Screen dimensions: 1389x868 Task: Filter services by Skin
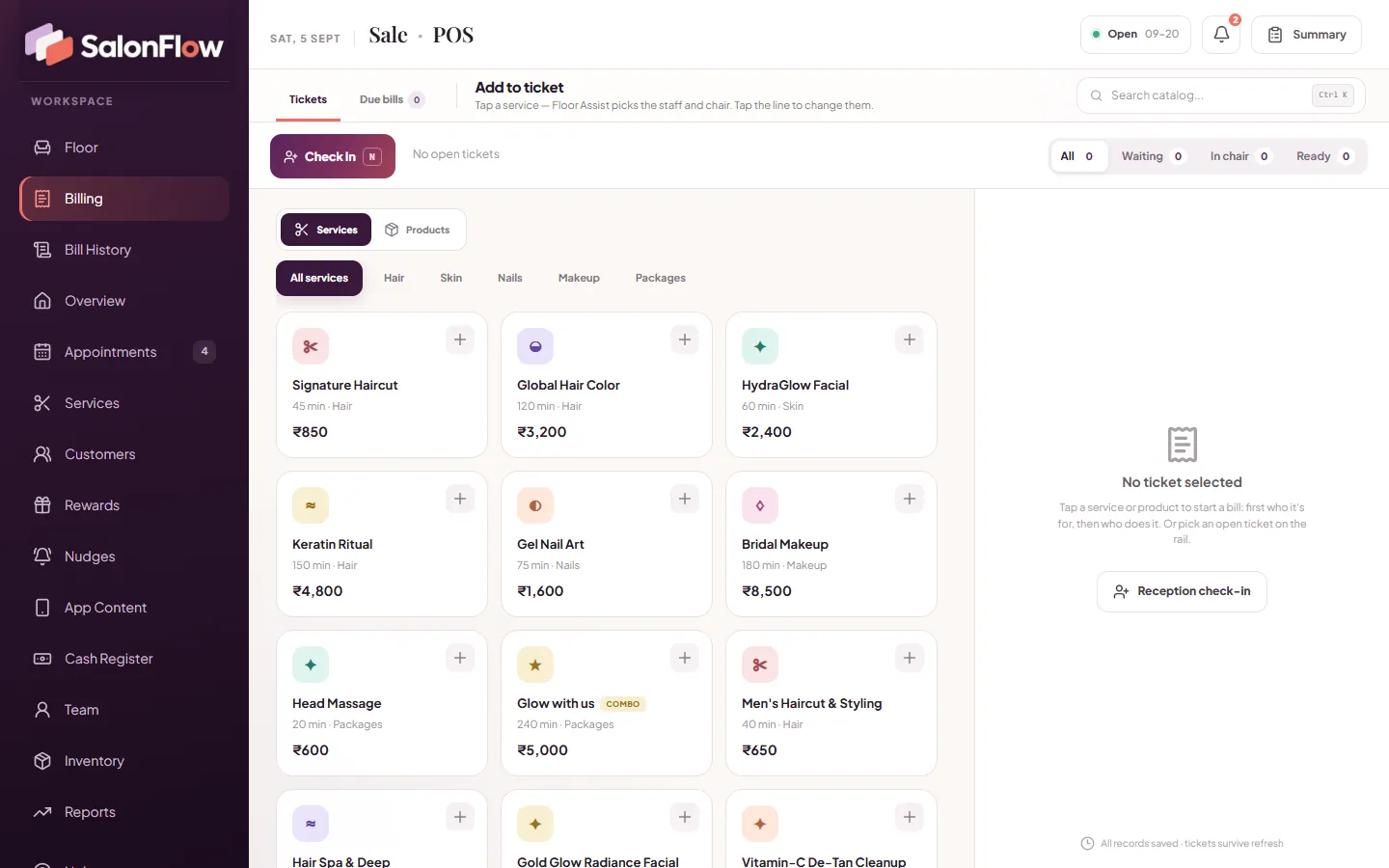click(451, 278)
